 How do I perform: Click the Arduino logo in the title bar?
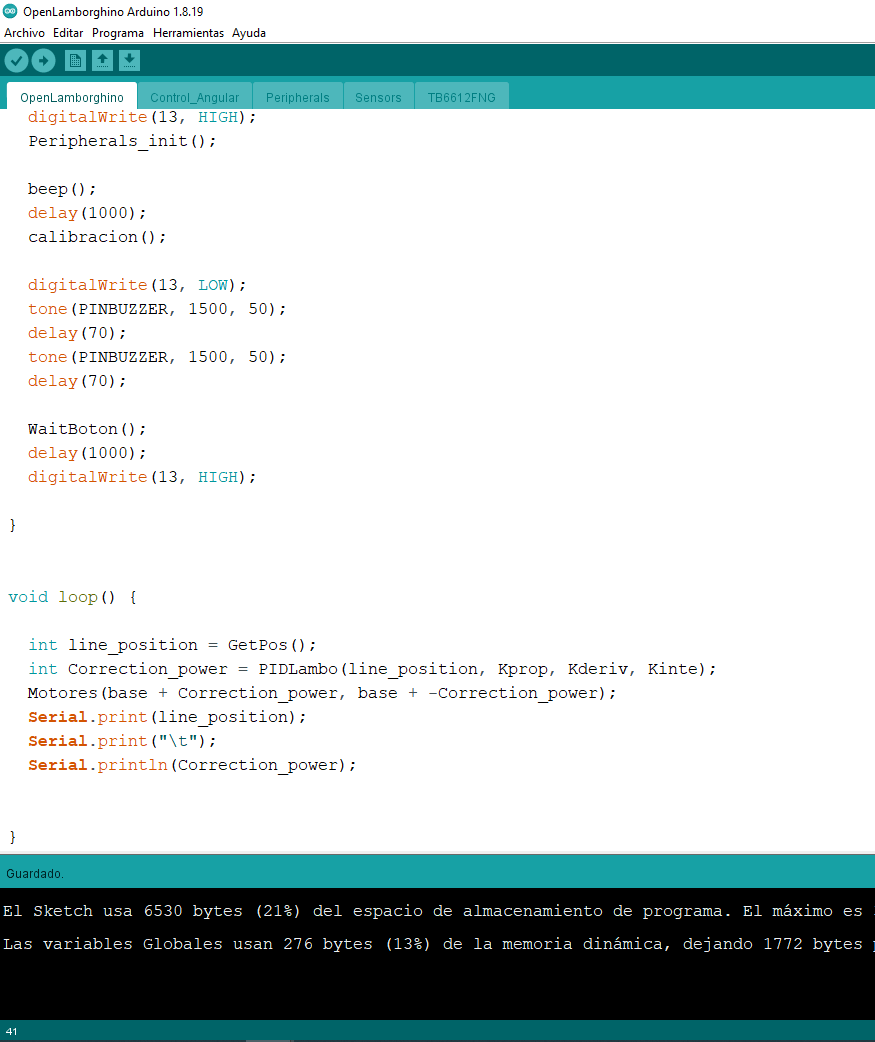[x=10, y=11]
